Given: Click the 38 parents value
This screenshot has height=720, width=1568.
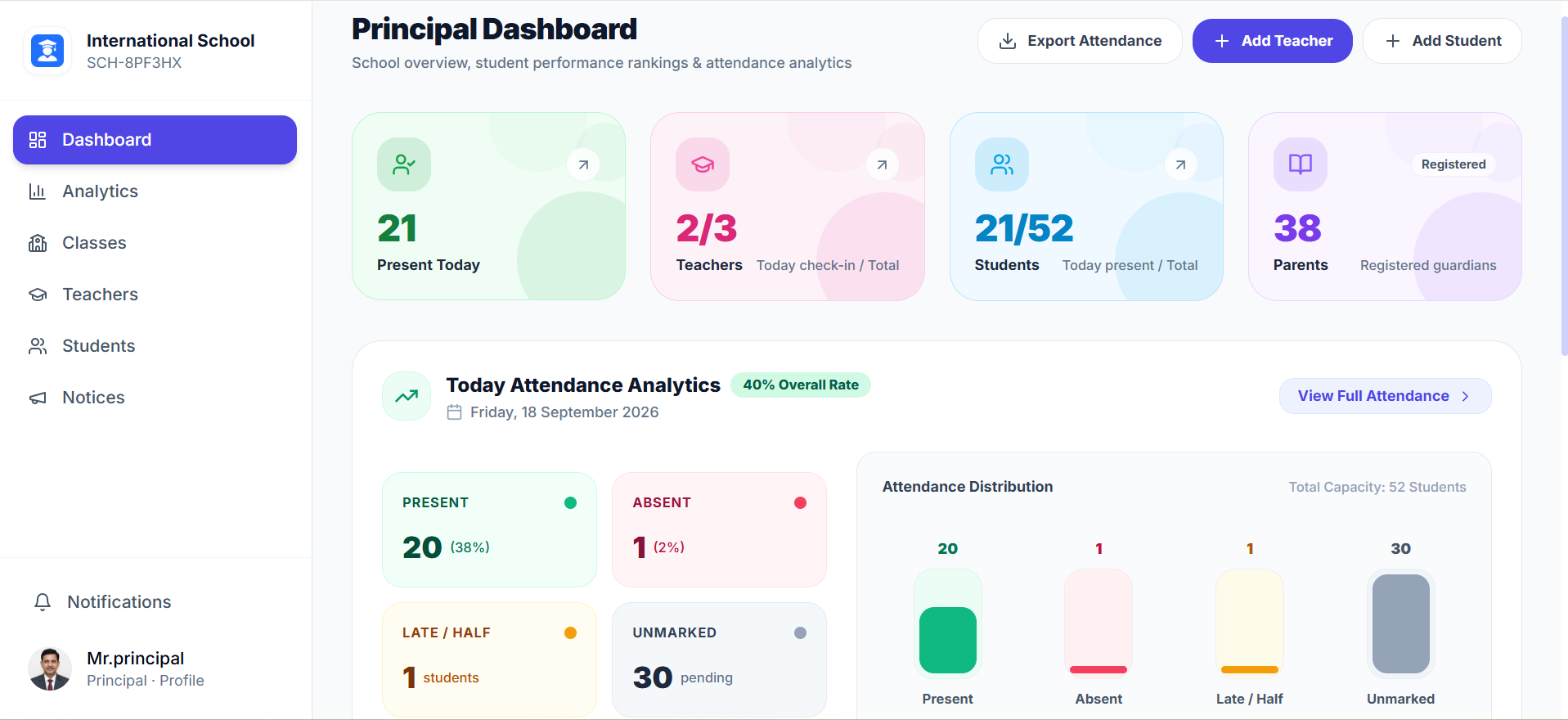Looking at the screenshot, I should pos(1297,228).
